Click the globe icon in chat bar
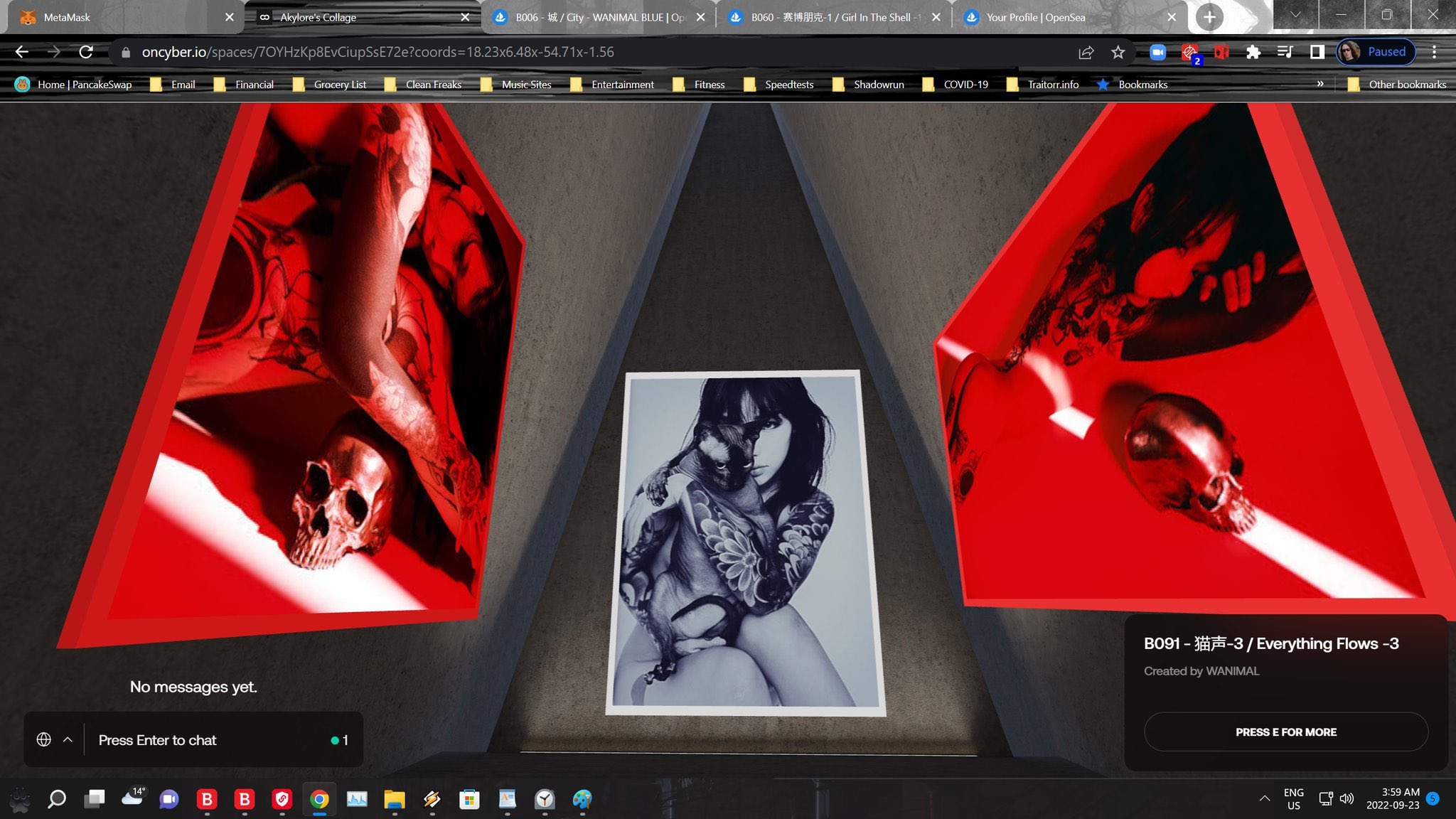The image size is (1456, 819). pos(43,739)
